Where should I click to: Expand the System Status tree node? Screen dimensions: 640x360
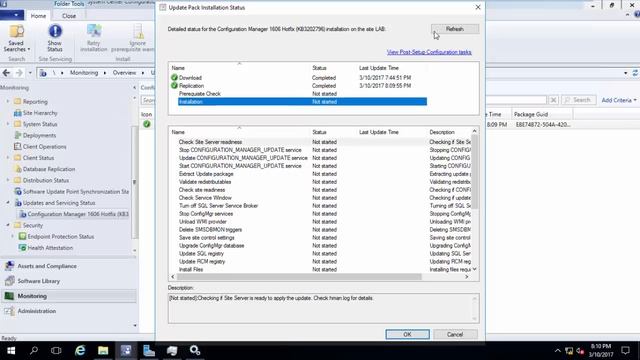(x=8, y=124)
